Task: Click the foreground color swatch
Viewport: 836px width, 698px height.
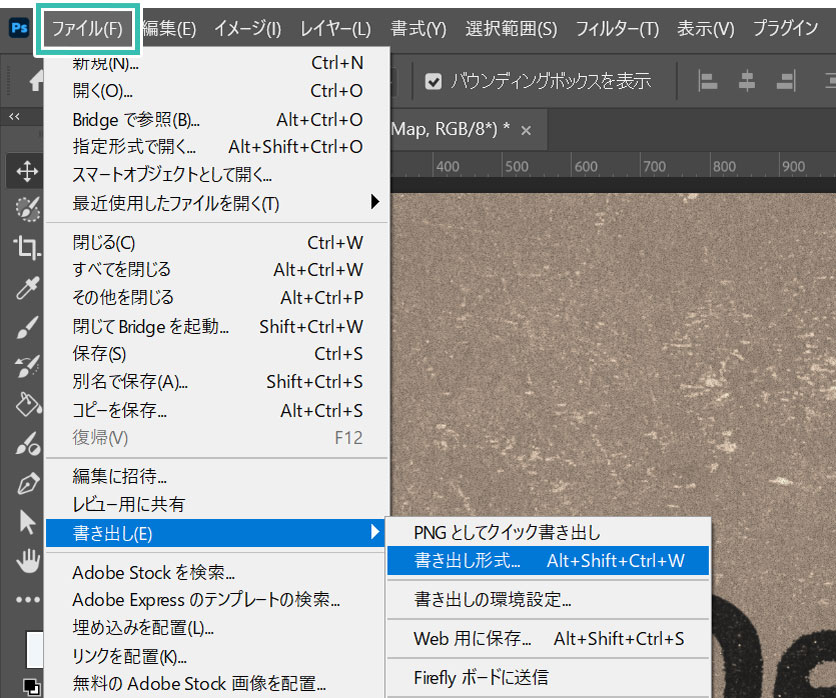Action: click(35, 649)
